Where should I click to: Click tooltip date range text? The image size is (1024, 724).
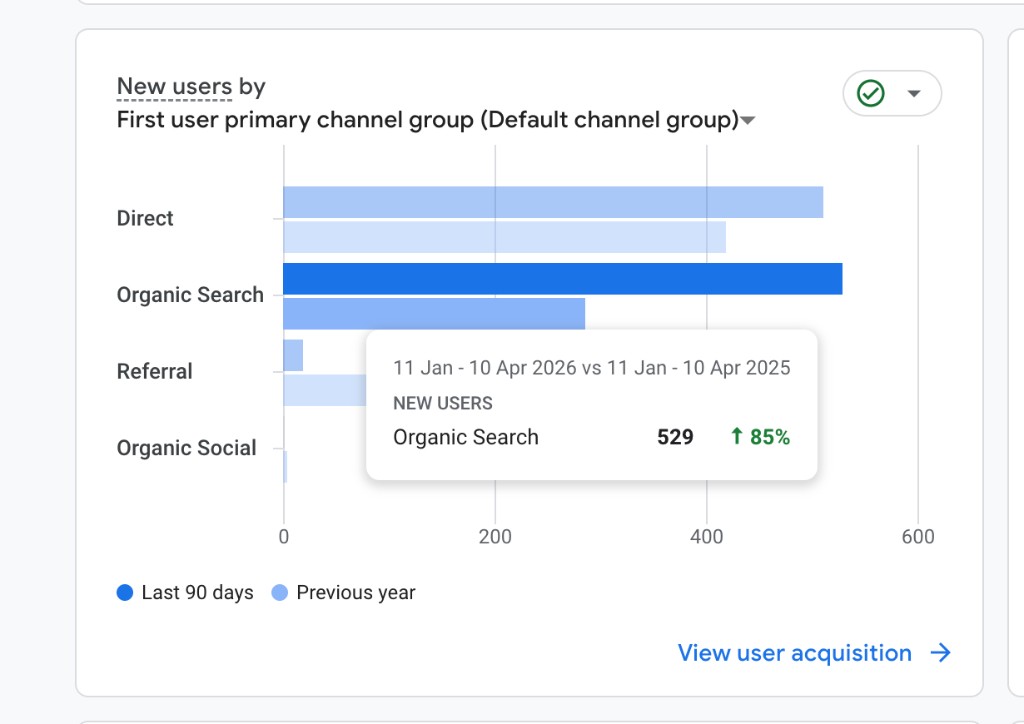592,368
